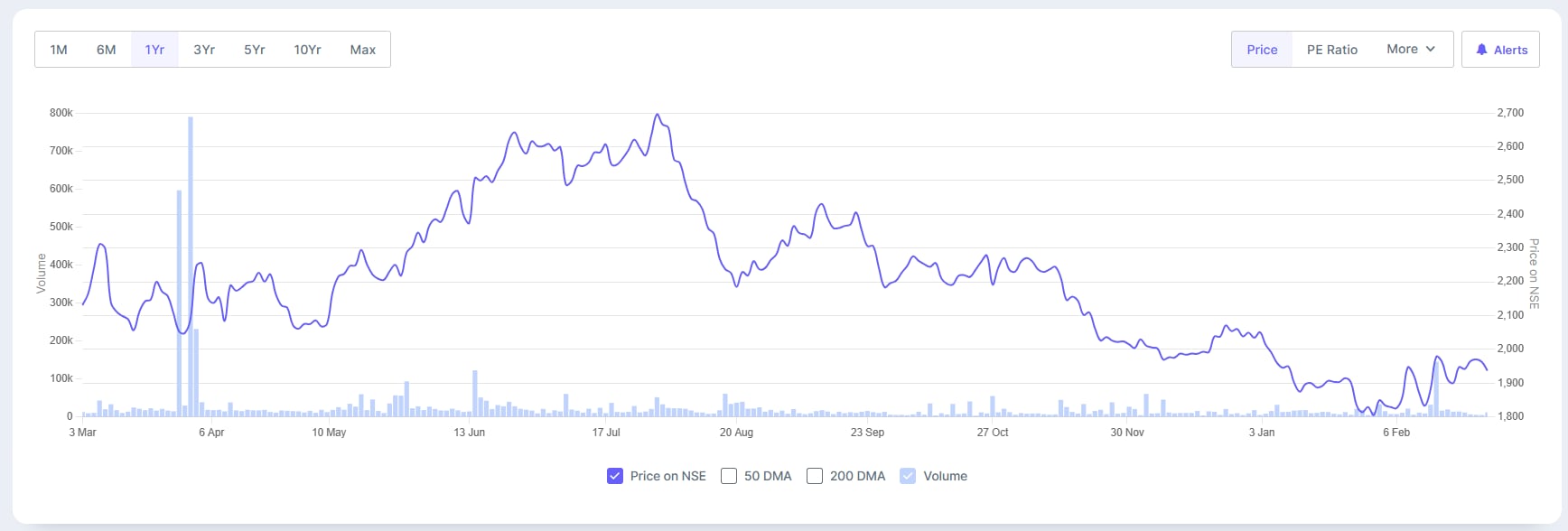The width and height of the screenshot is (1568, 531).
Task: Enable the 50 DMA checkbox
Action: pos(729,476)
